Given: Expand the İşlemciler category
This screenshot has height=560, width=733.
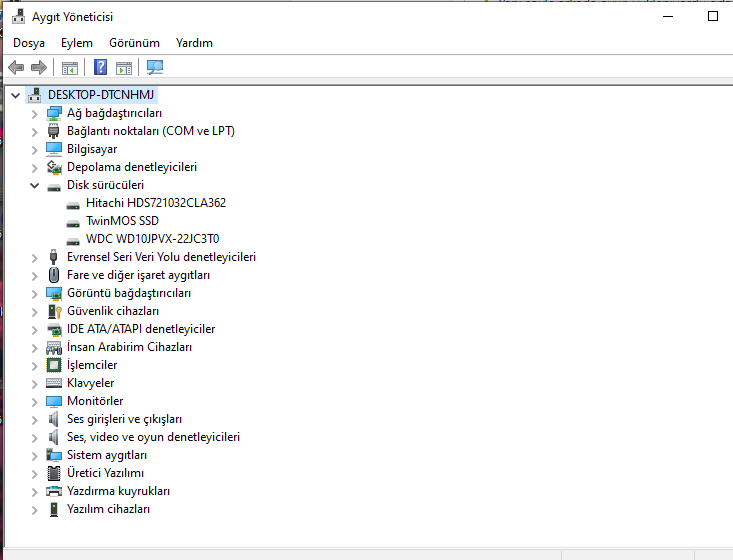Looking at the screenshot, I should tap(35, 366).
